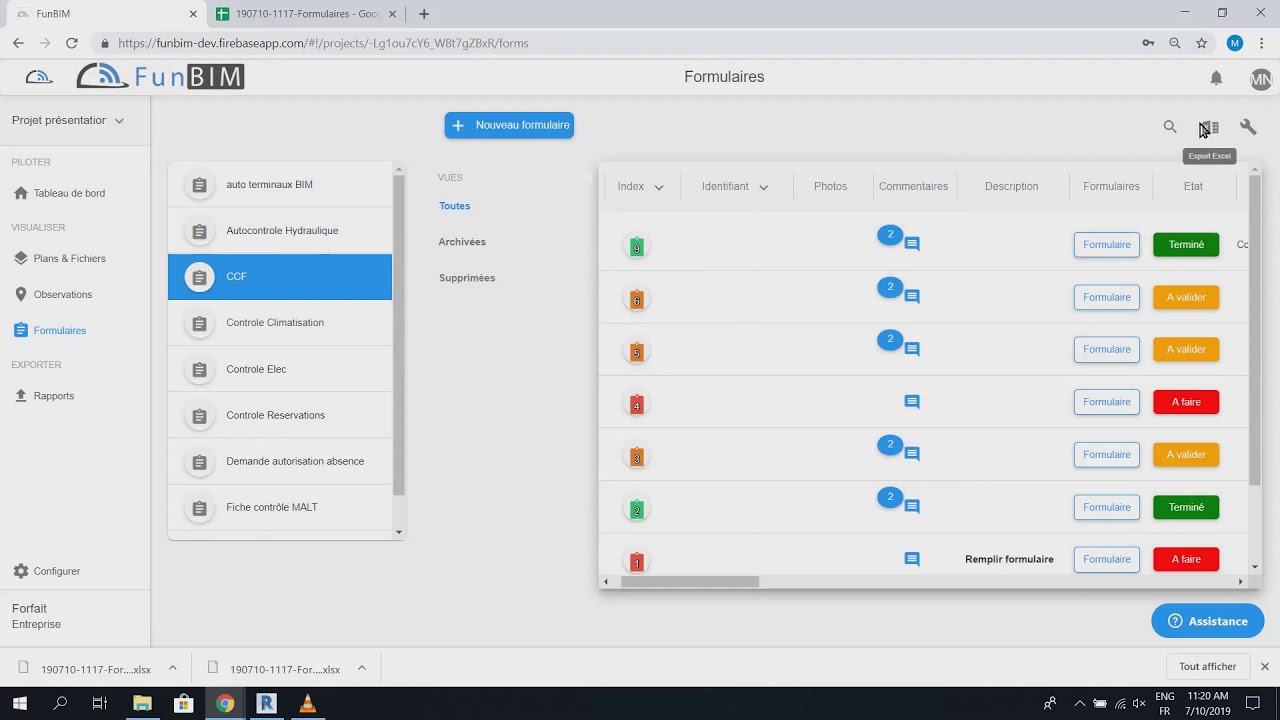Click the horizontal scrollbar under the table
The image size is (1280, 720).
click(689, 582)
